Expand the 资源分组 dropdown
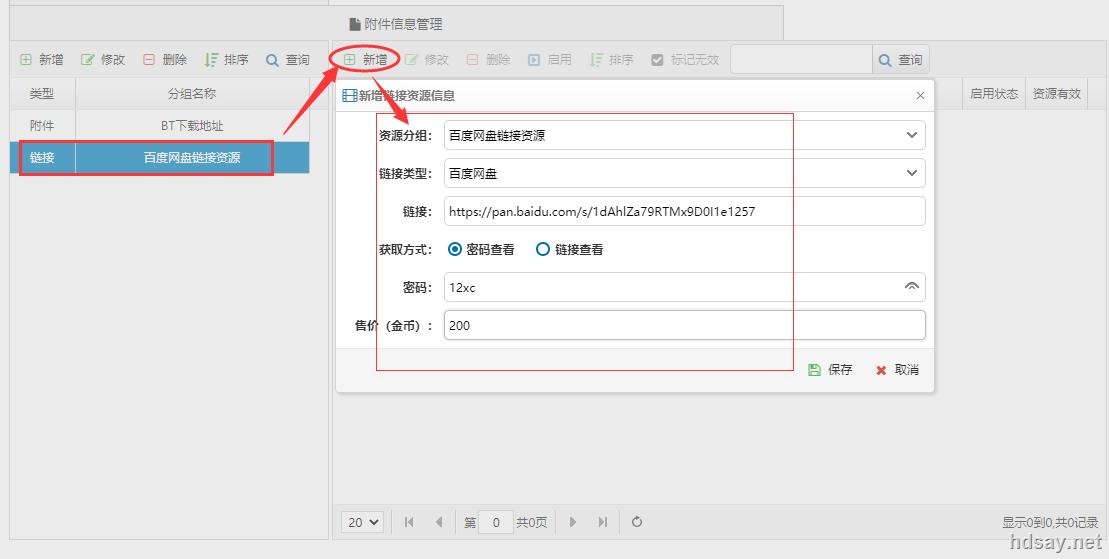Image resolution: width=1109 pixels, height=559 pixels. pos(911,135)
